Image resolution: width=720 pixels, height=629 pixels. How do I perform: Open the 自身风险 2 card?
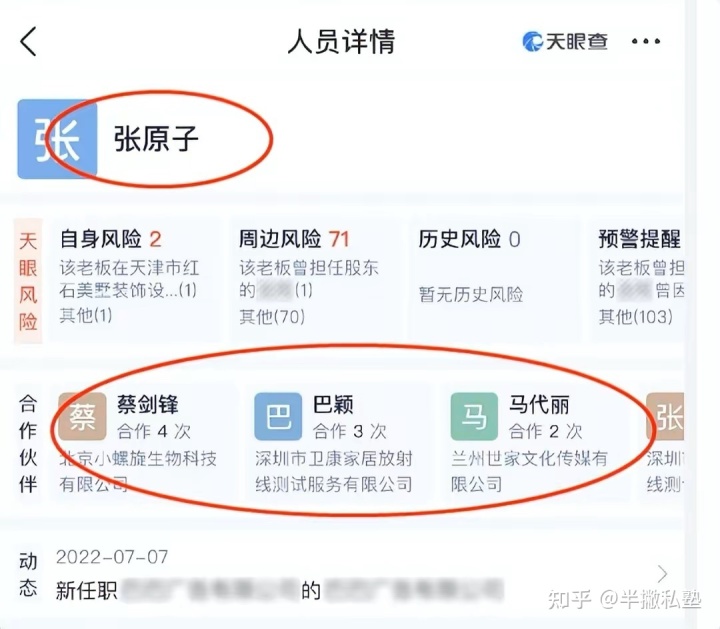(135, 280)
